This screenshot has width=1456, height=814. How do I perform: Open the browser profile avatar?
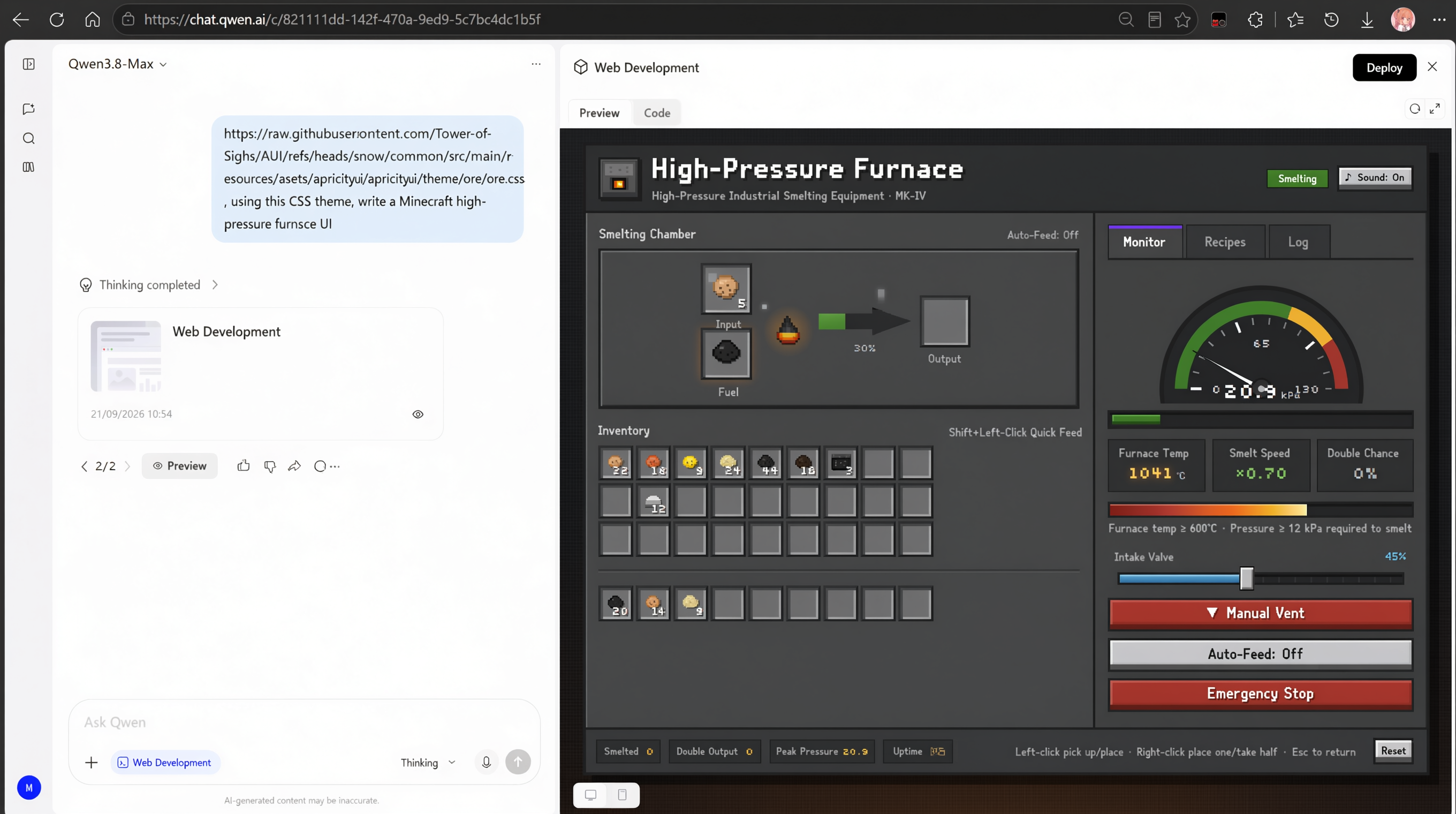point(1403,20)
